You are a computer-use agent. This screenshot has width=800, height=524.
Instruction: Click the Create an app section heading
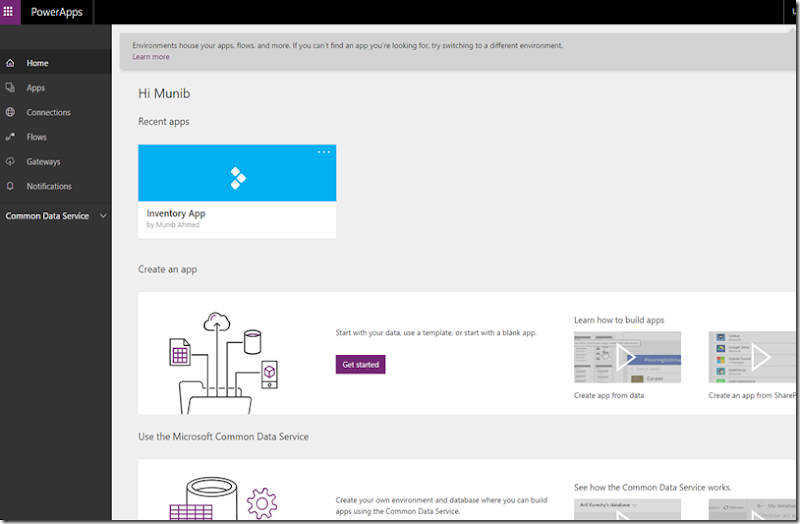coord(167,269)
